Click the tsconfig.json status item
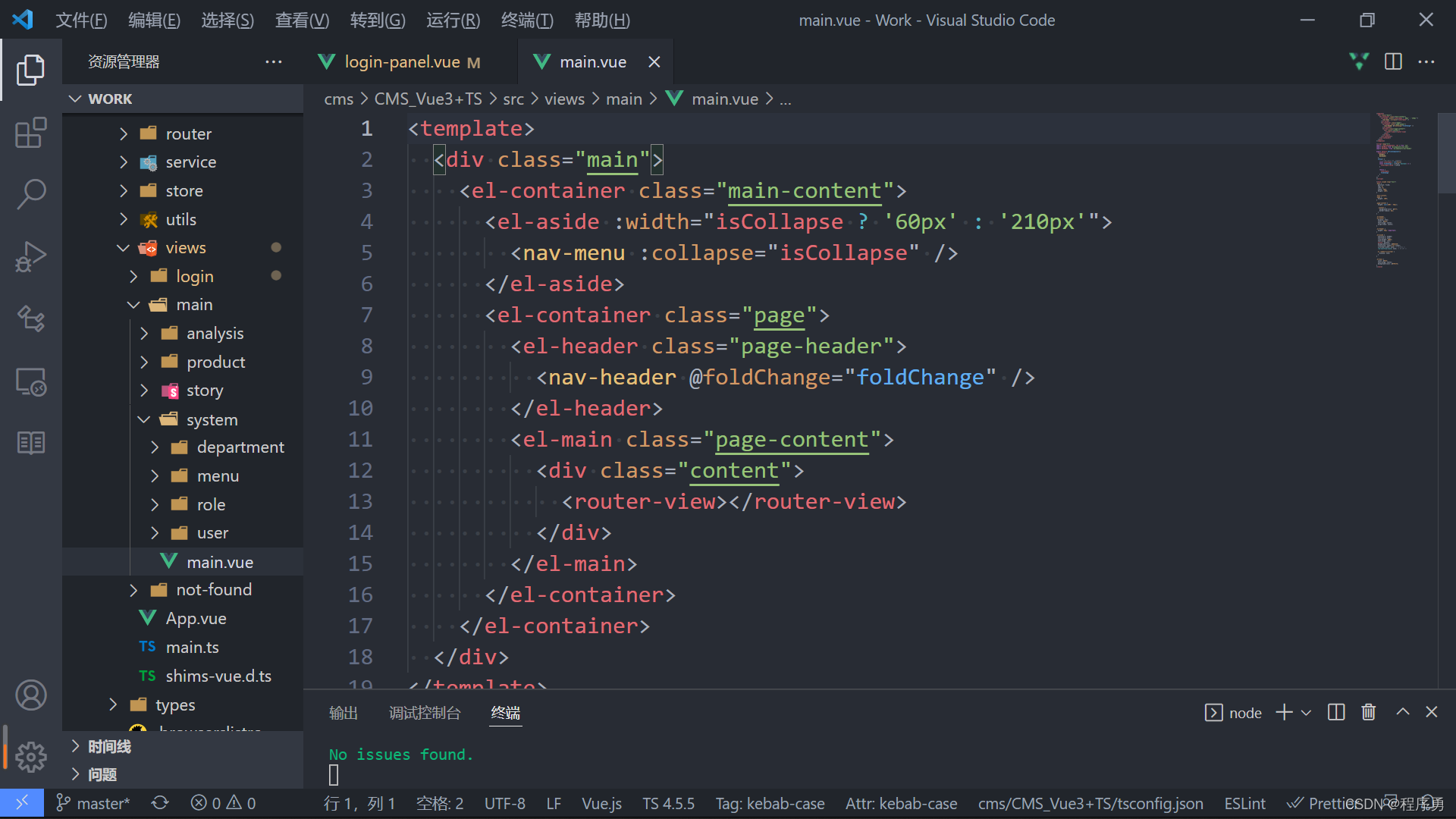 click(x=1090, y=803)
